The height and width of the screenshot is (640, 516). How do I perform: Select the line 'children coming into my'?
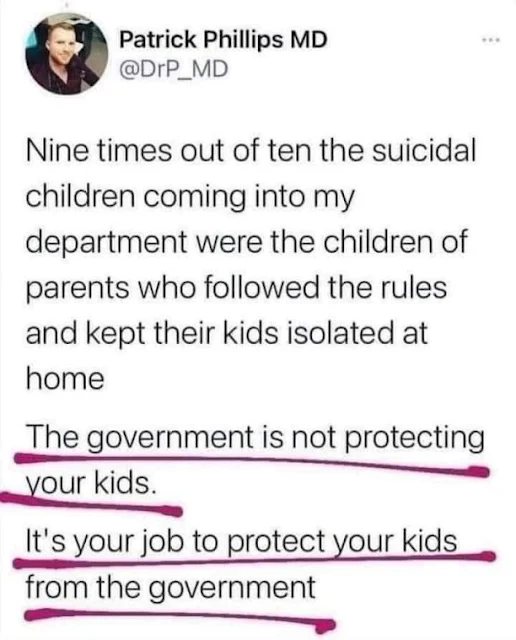click(190, 197)
